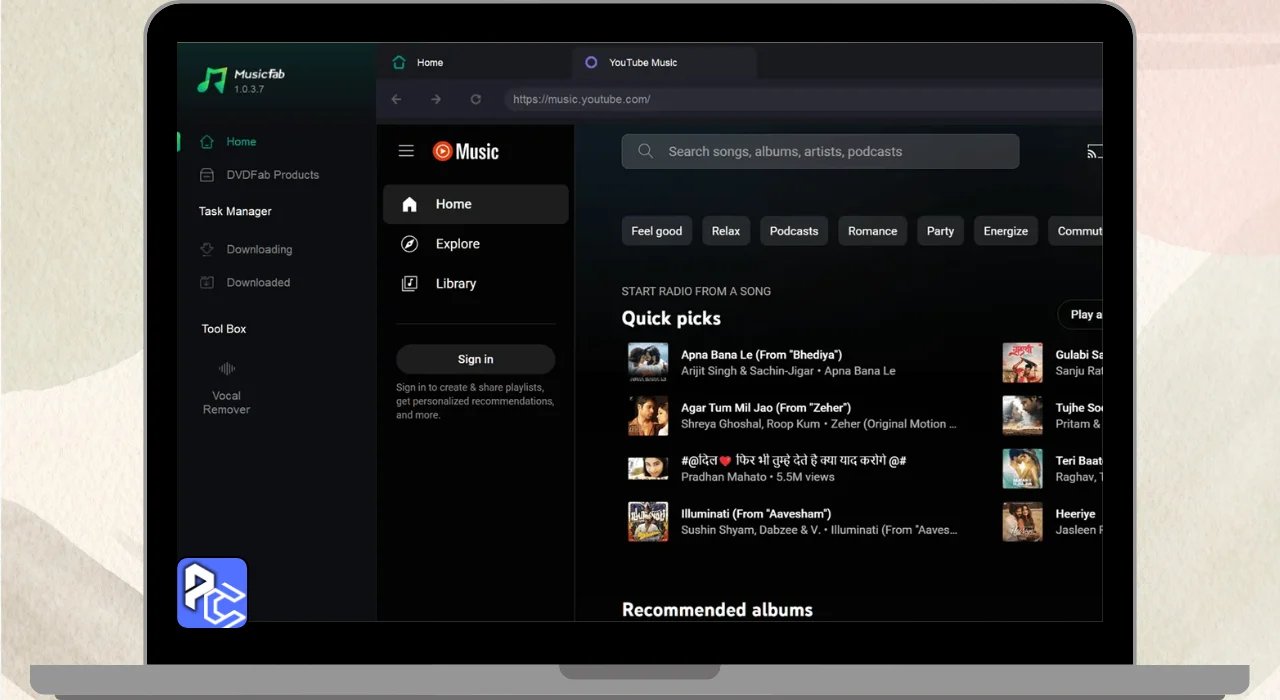Viewport: 1280px width, 700px height.
Task: Click Heeriye song thumbnail
Action: click(x=1023, y=522)
